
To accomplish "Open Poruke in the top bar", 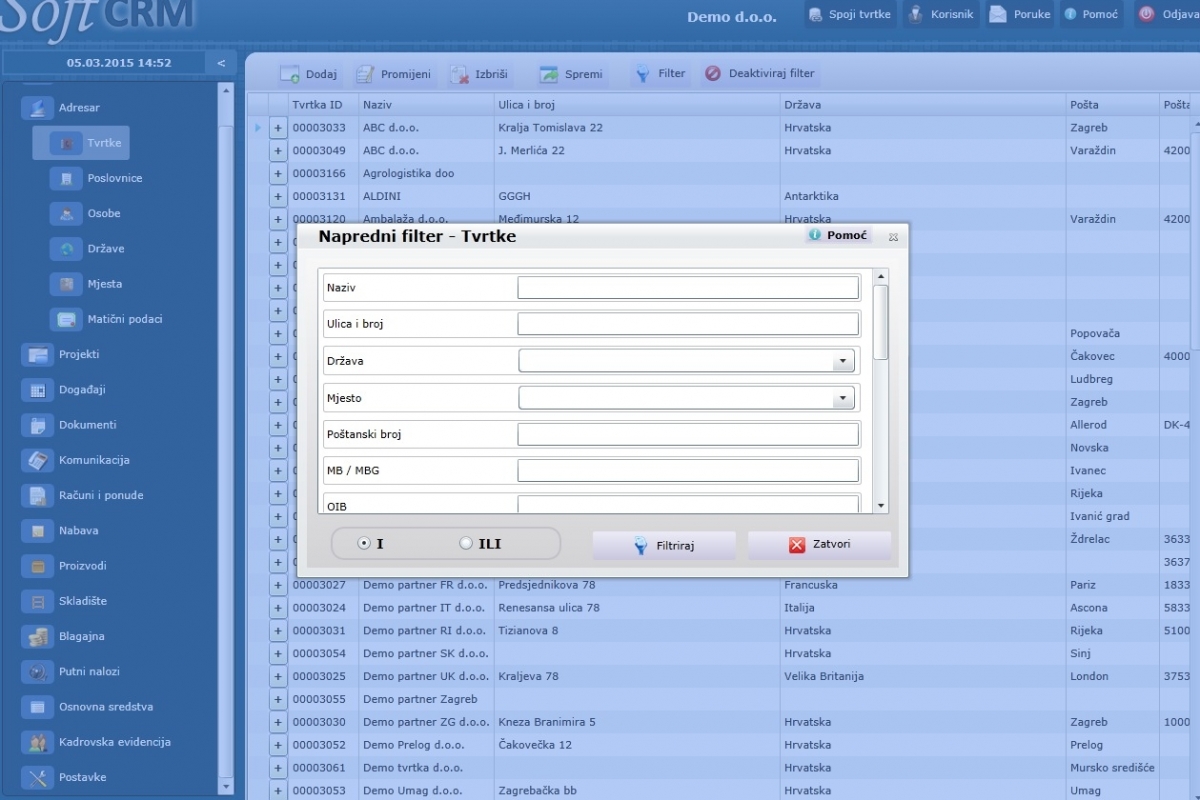I will (1020, 14).
